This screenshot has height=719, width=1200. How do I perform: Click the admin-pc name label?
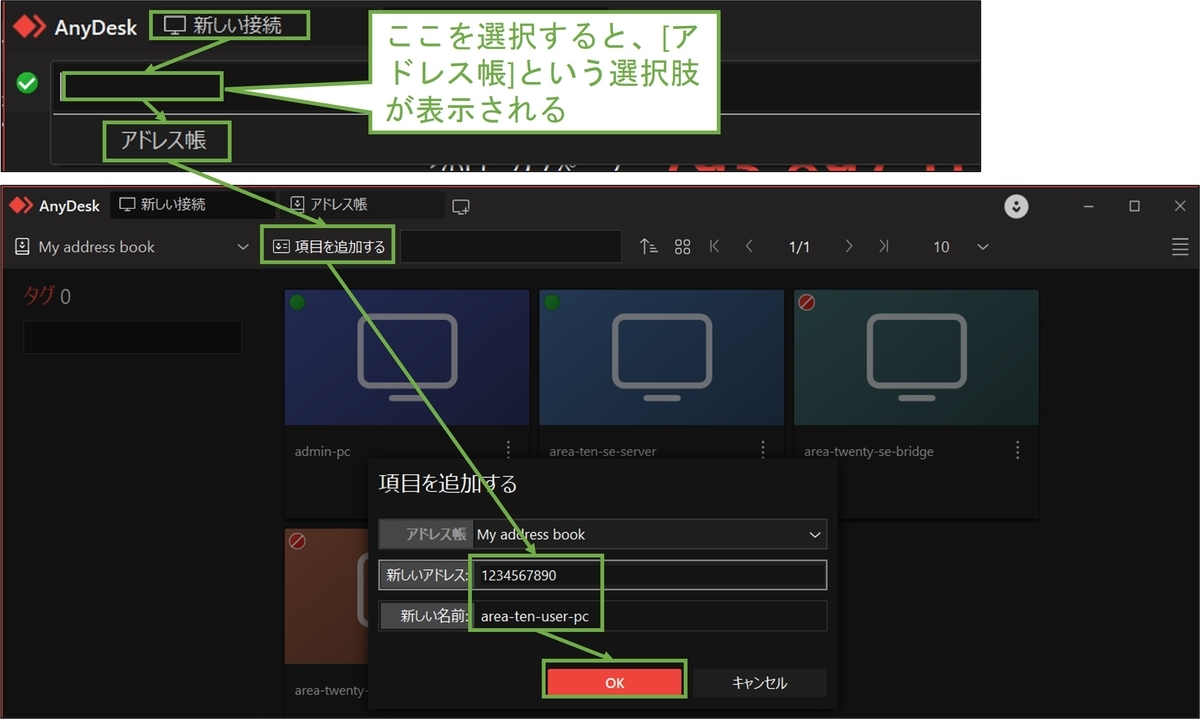coord(322,451)
